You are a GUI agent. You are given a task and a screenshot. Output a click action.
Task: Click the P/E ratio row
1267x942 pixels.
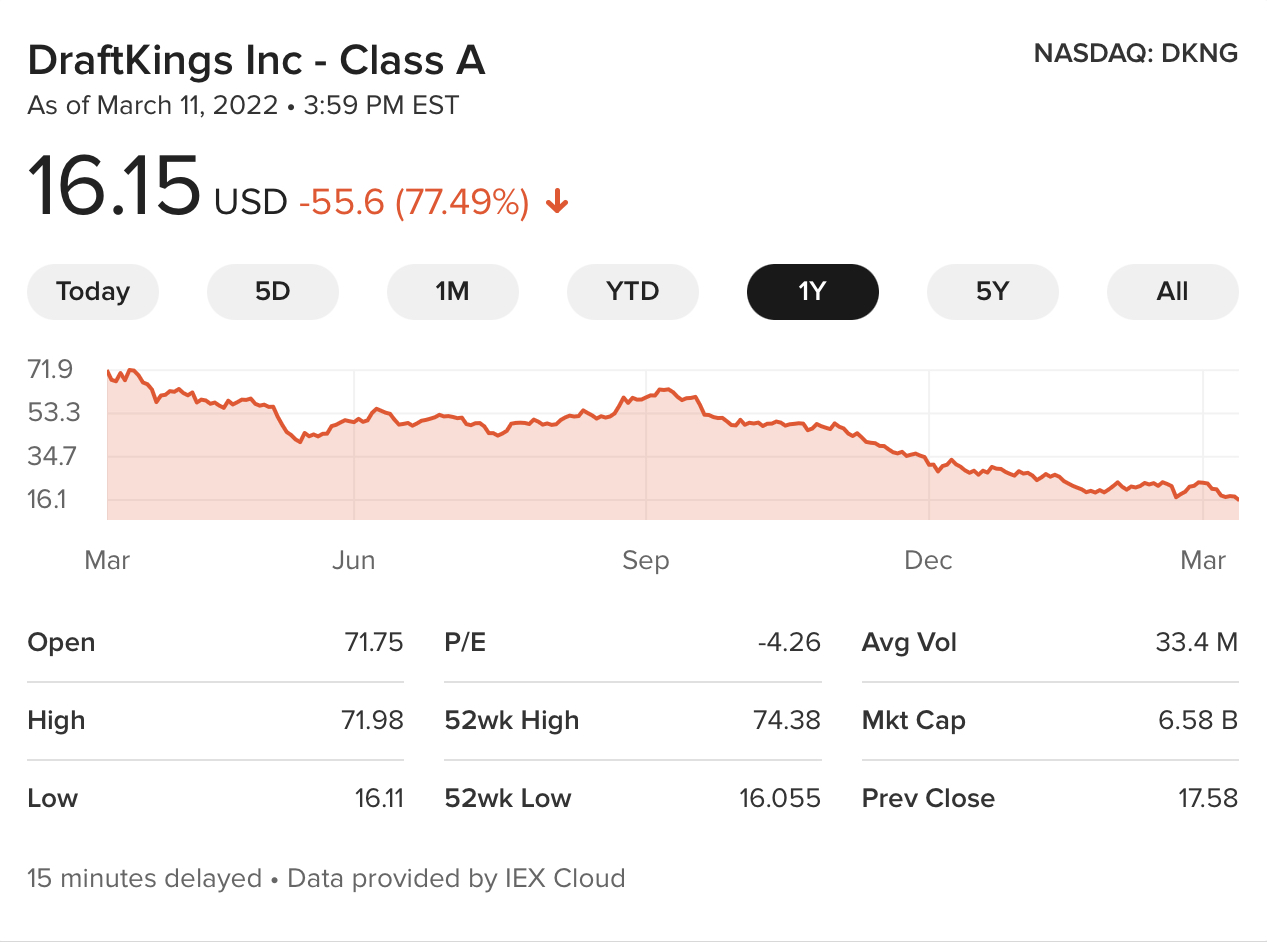632,642
